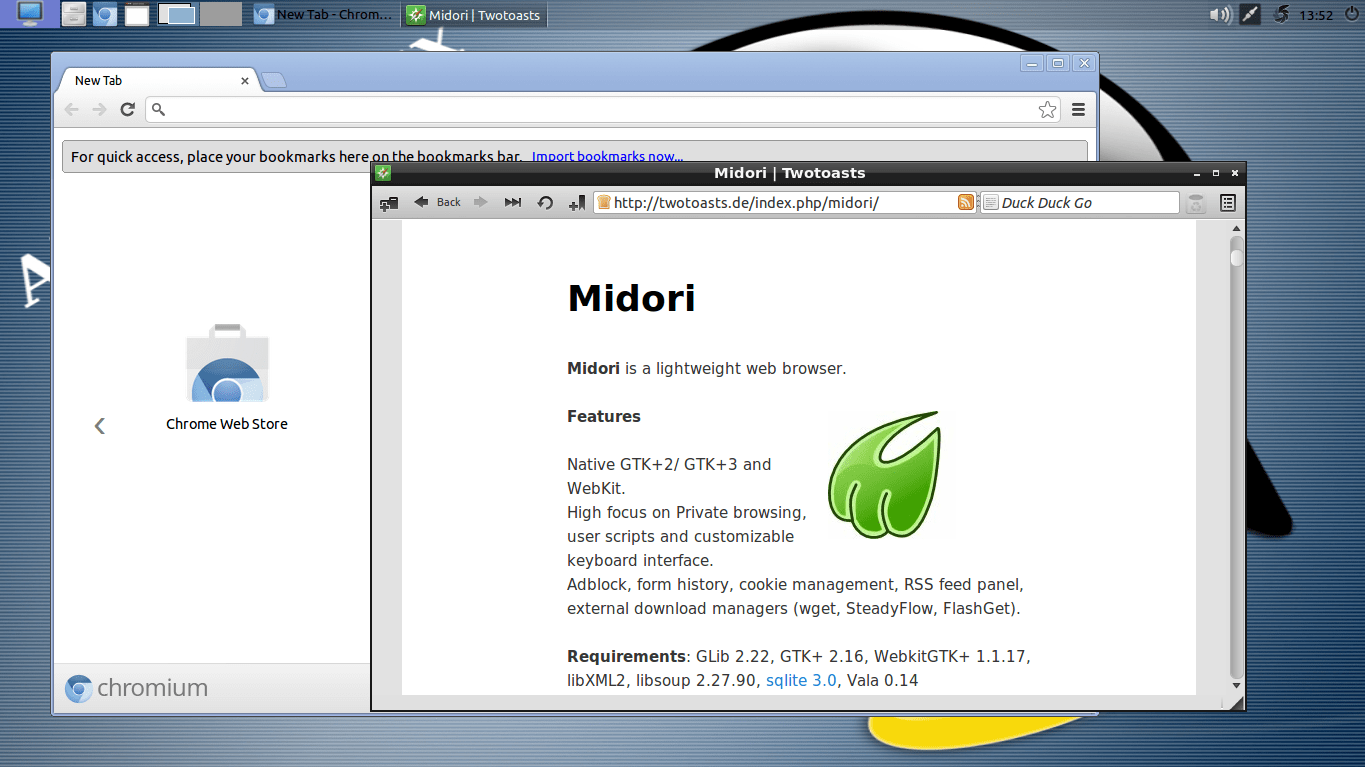Click the blank window launcher in the panel
Viewport: 1365px width, 767px height.
pyautogui.click(x=136, y=14)
